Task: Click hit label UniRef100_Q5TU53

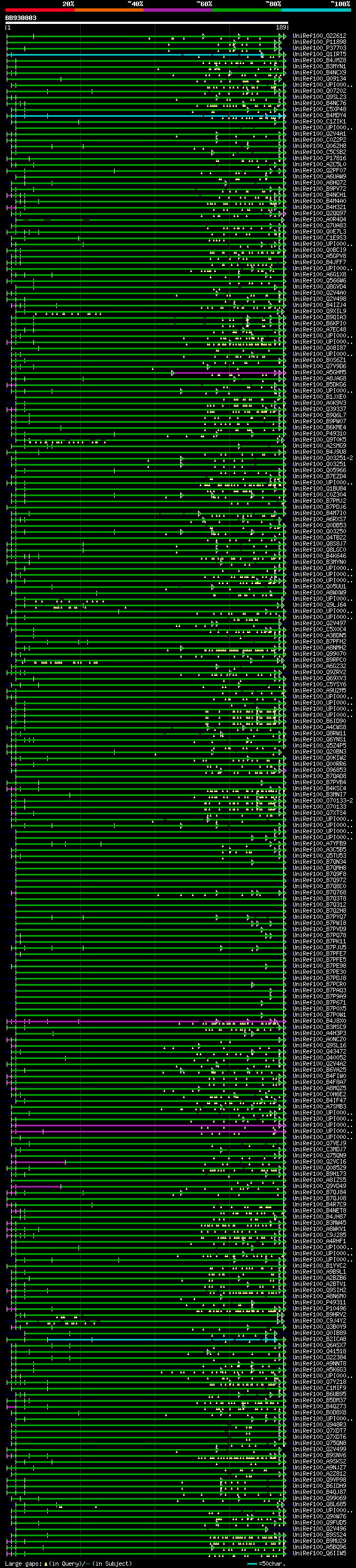Action: [319, 856]
